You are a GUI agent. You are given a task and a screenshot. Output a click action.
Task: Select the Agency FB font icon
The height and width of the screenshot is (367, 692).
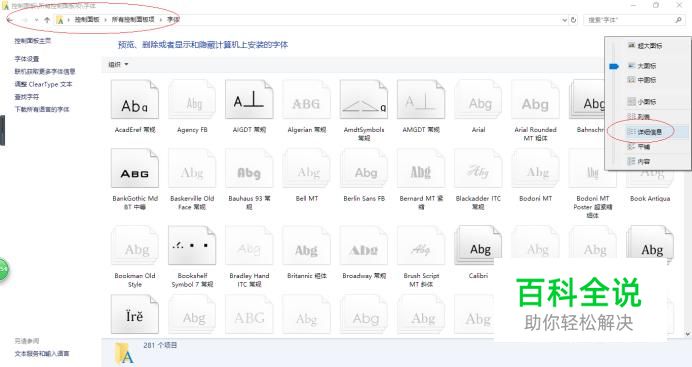pyautogui.click(x=192, y=100)
